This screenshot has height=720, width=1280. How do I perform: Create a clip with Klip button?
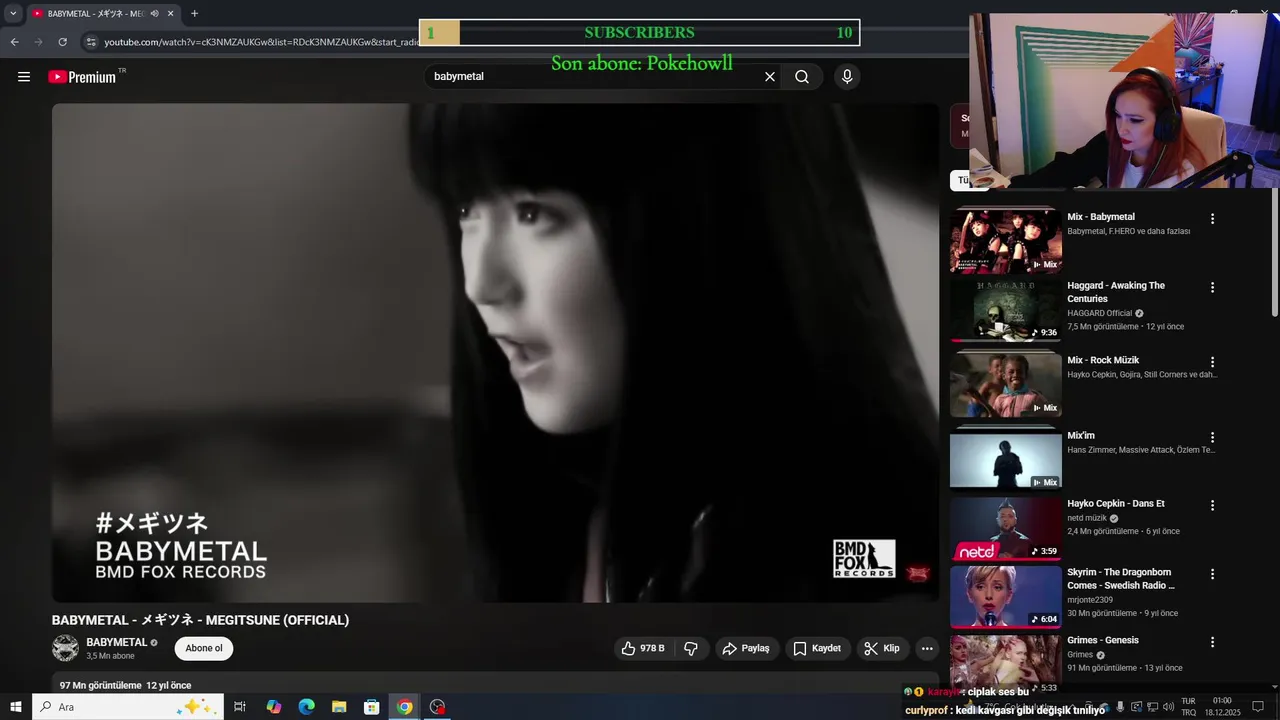(882, 648)
